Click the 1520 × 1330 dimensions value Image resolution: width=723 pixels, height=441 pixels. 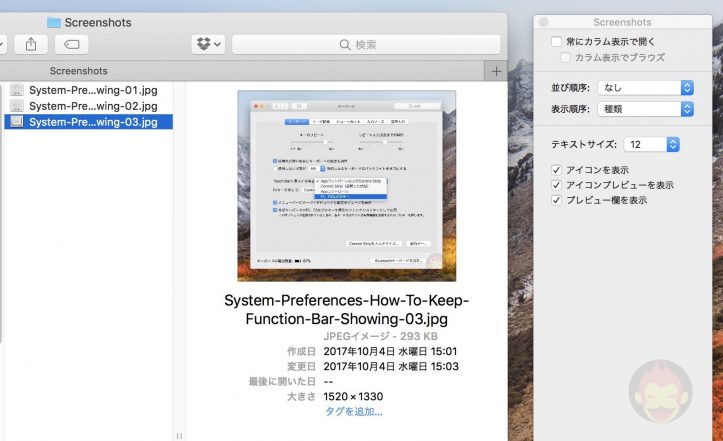point(353,397)
